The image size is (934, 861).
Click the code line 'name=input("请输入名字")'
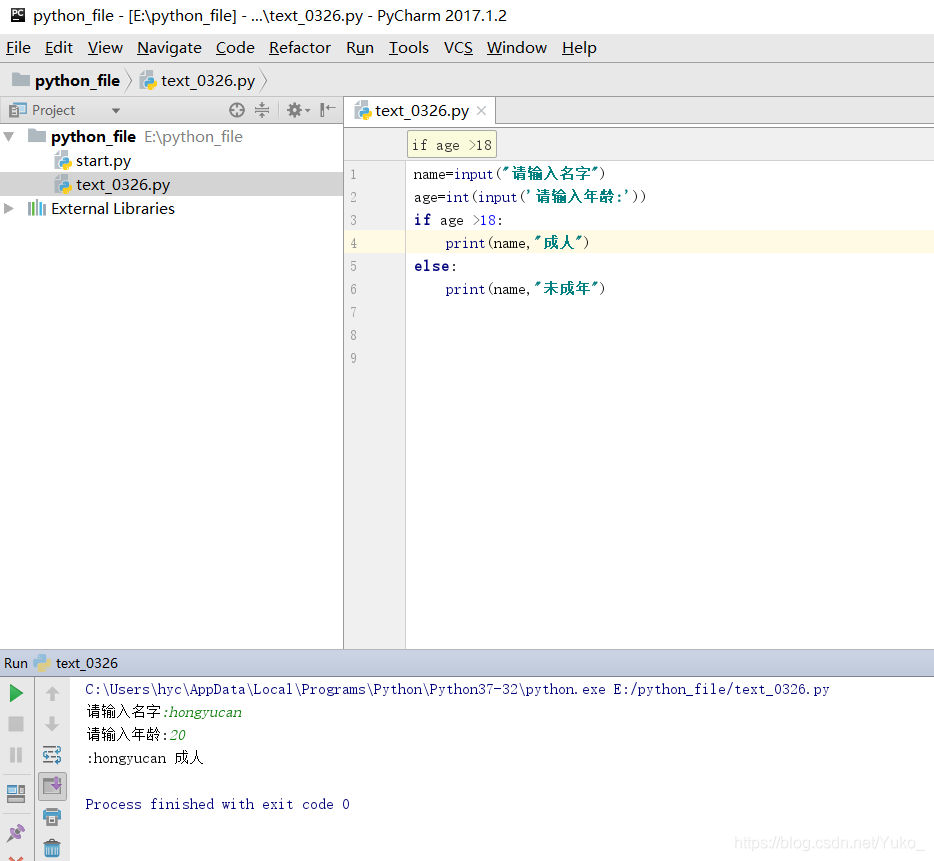509,174
